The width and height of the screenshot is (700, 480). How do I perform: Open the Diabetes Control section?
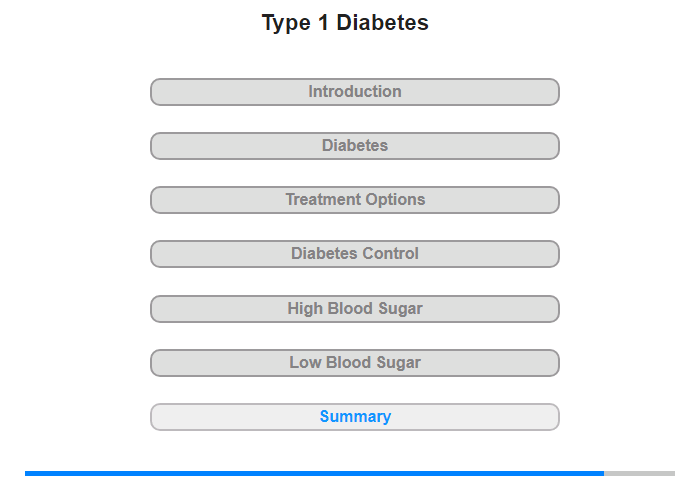click(x=354, y=254)
